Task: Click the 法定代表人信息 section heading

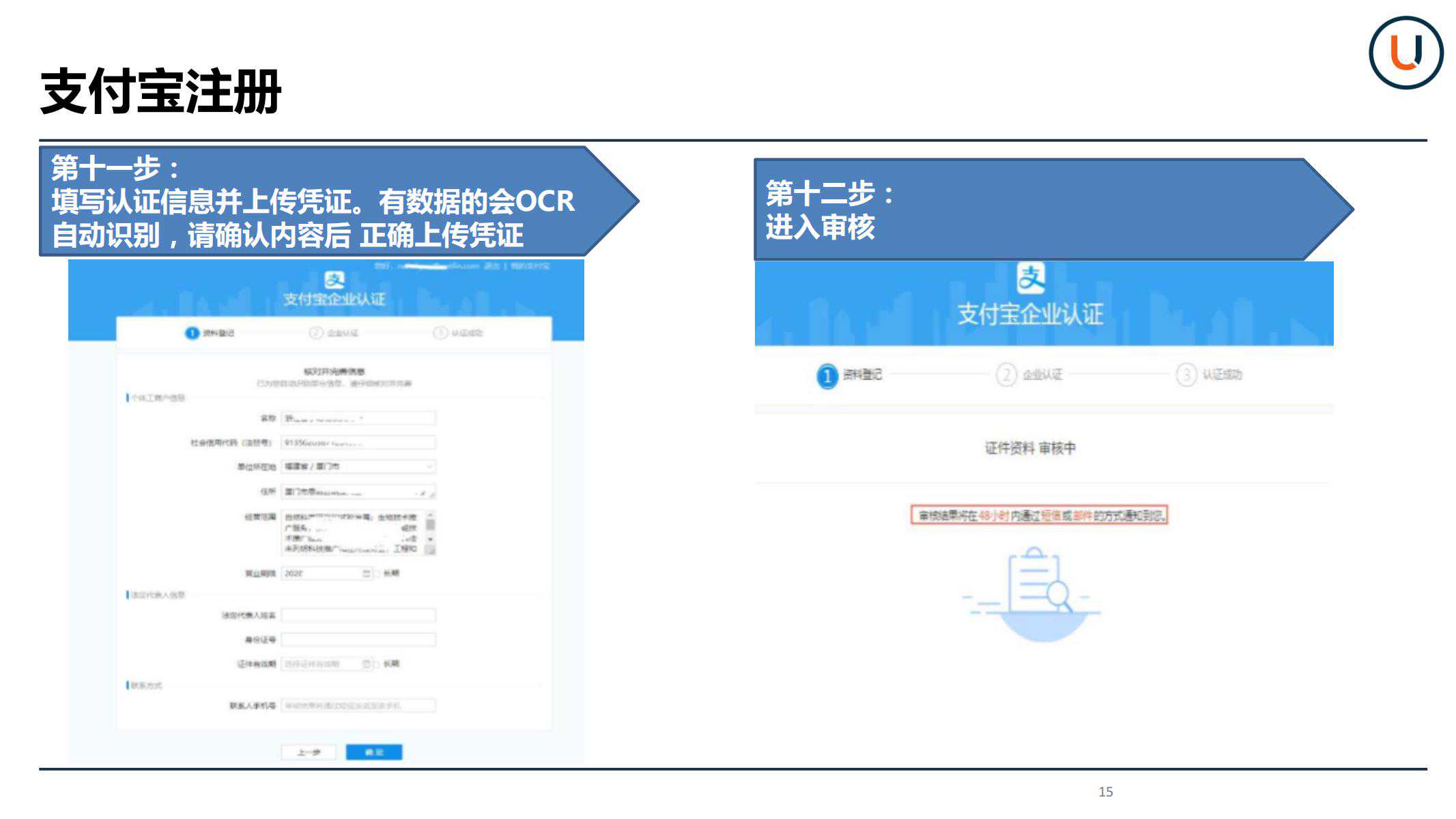Action: coord(158,595)
